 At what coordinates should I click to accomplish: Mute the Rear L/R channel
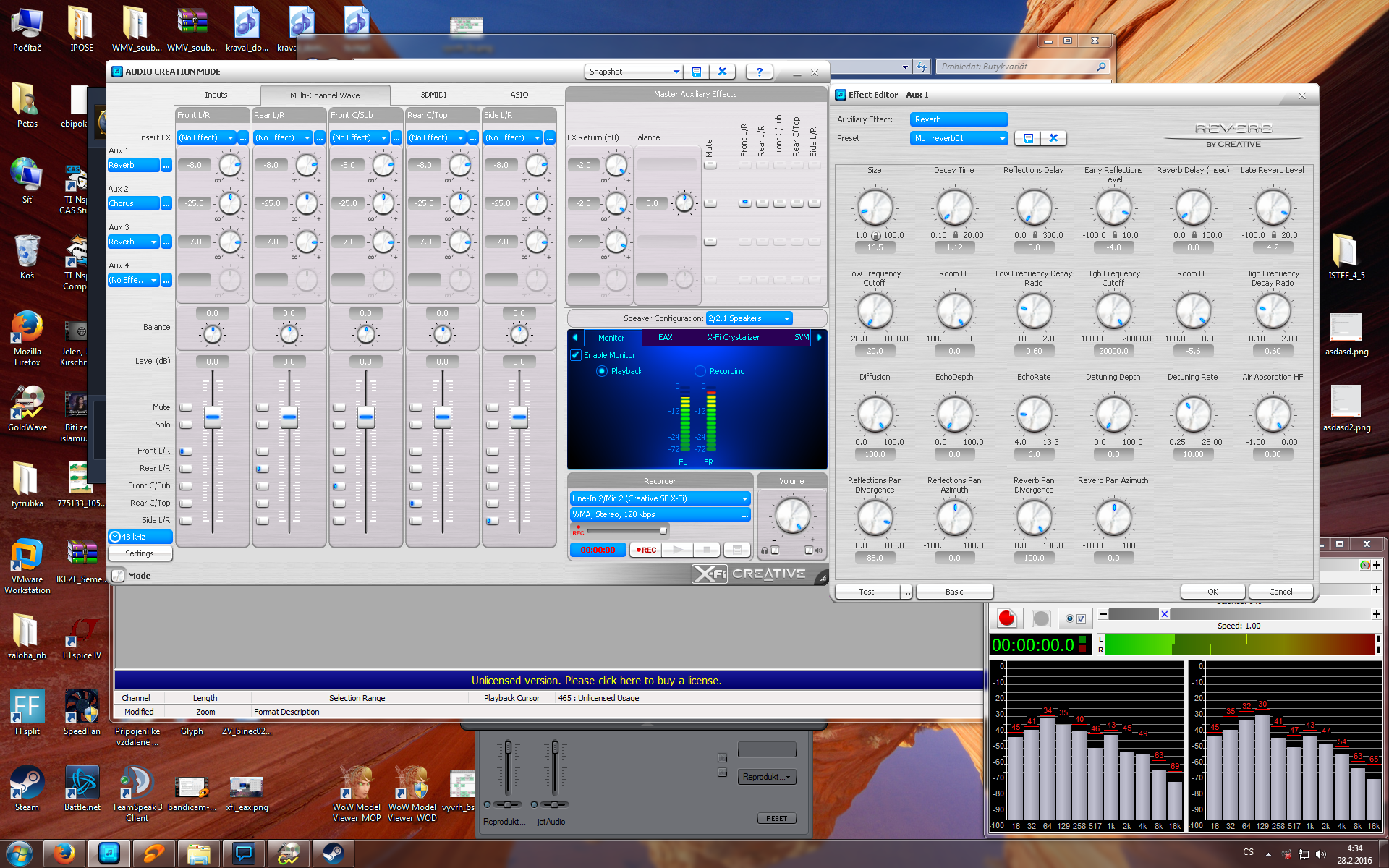(x=263, y=407)
